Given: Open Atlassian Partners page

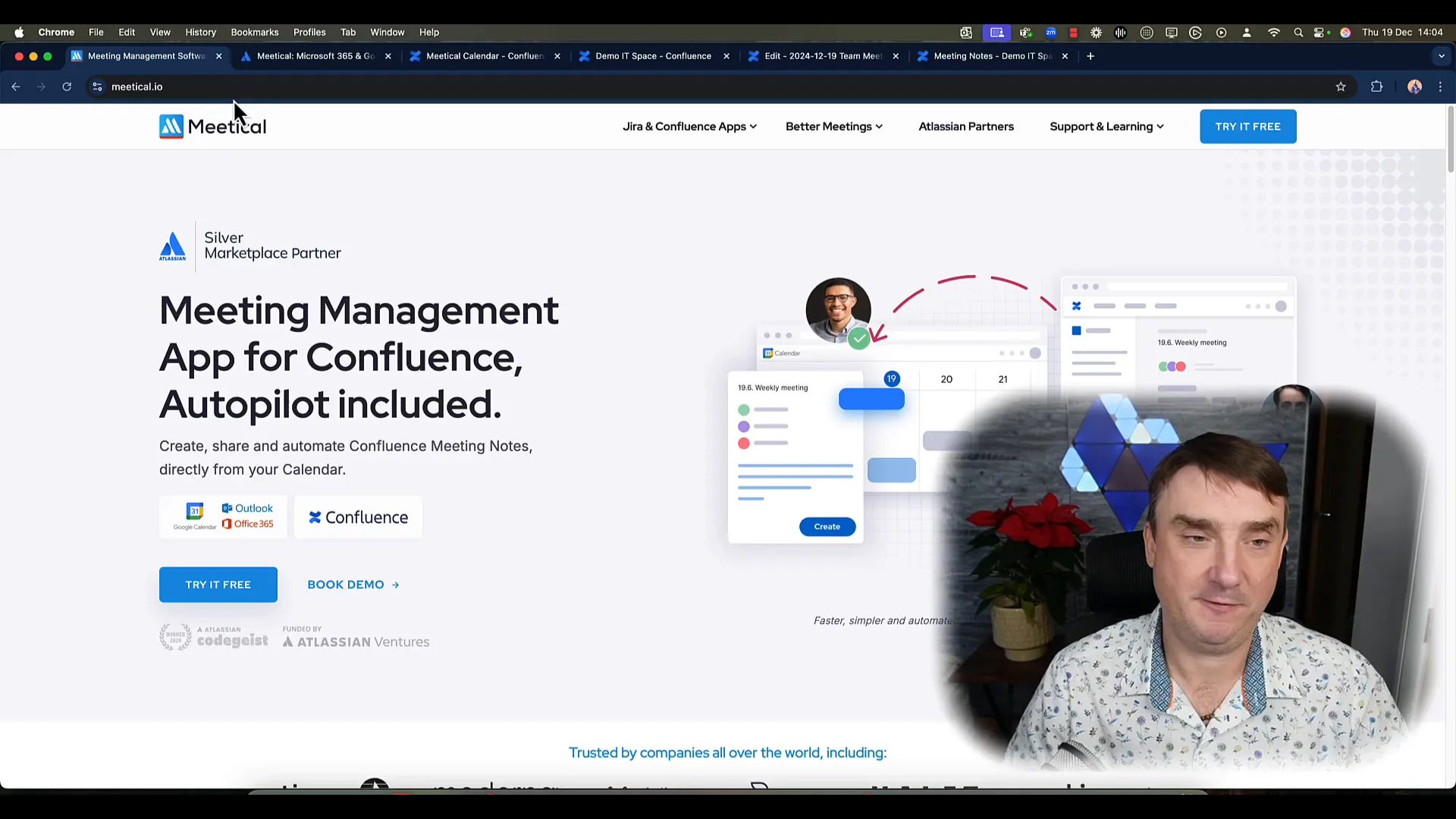Looking at the screenshot, I should tap(965, 127).
